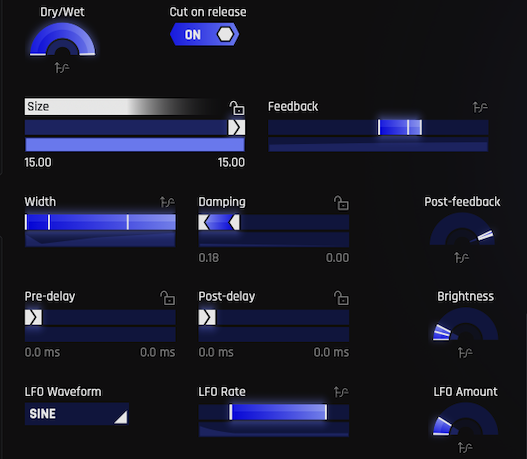Viewport: 527px width, 459px height.
Task: Click the Feedback modulation icon
Action: pos(480,107)
